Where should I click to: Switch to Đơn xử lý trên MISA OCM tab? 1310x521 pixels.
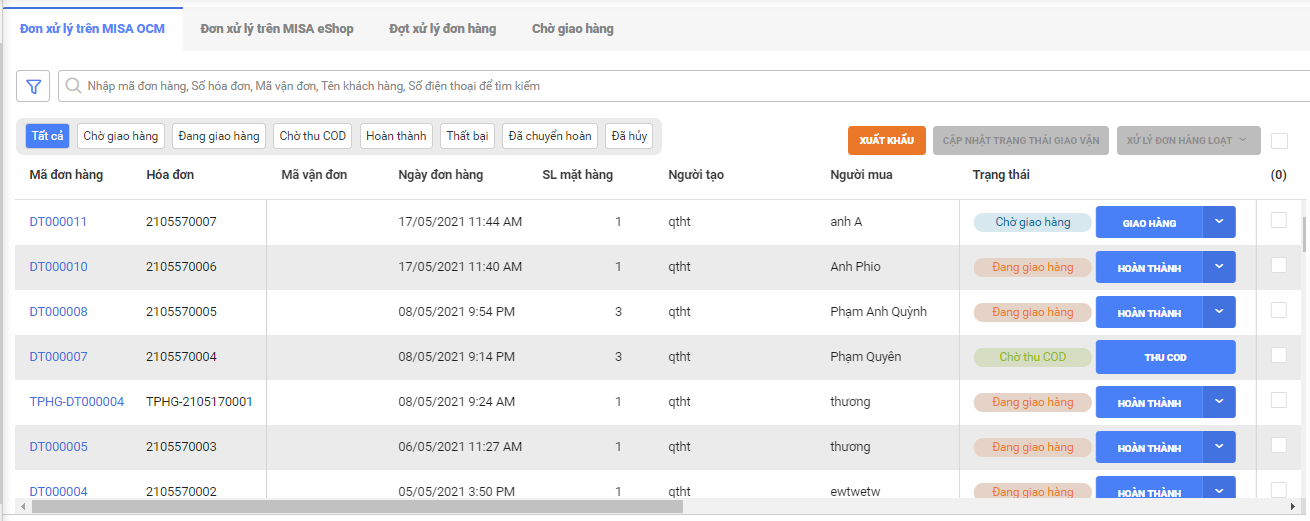[92, 29]
